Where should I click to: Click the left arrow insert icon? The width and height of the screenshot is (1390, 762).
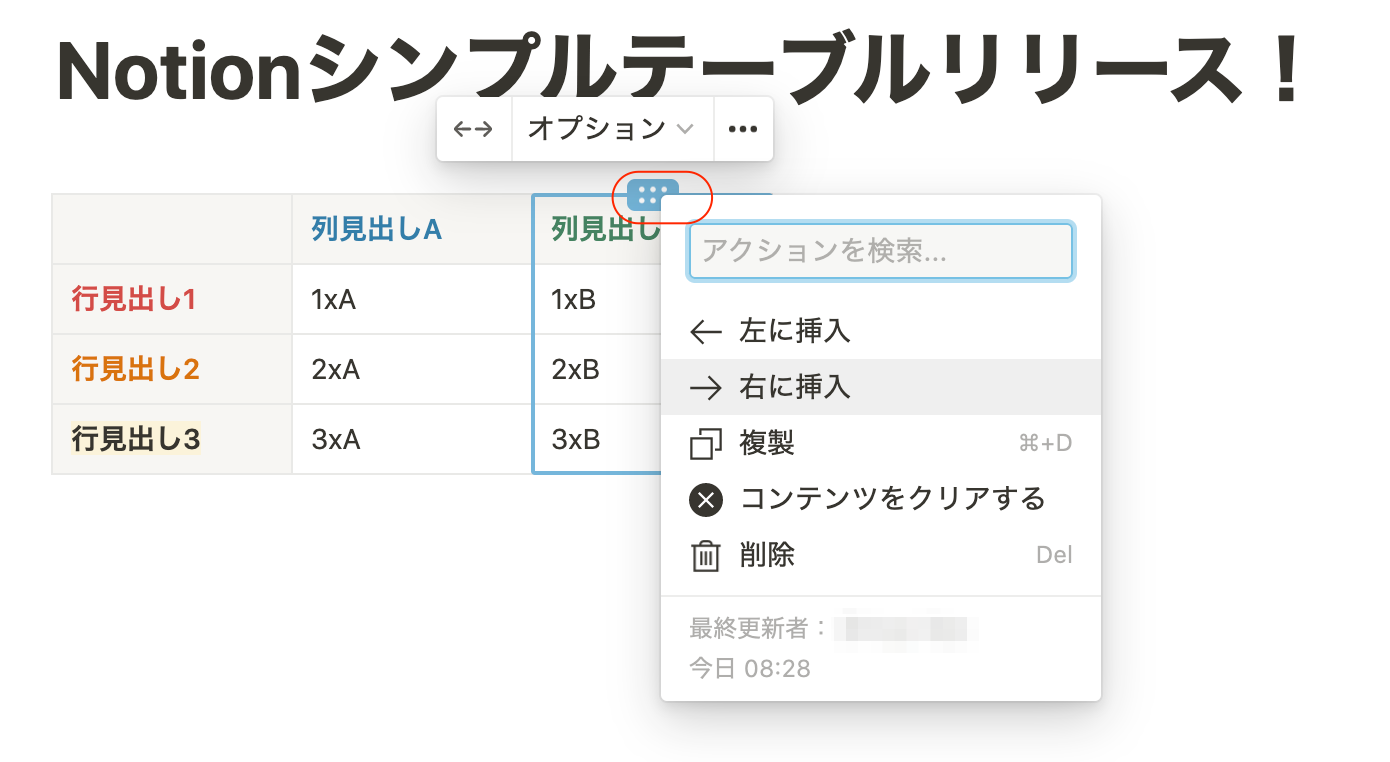click(706, 331)
